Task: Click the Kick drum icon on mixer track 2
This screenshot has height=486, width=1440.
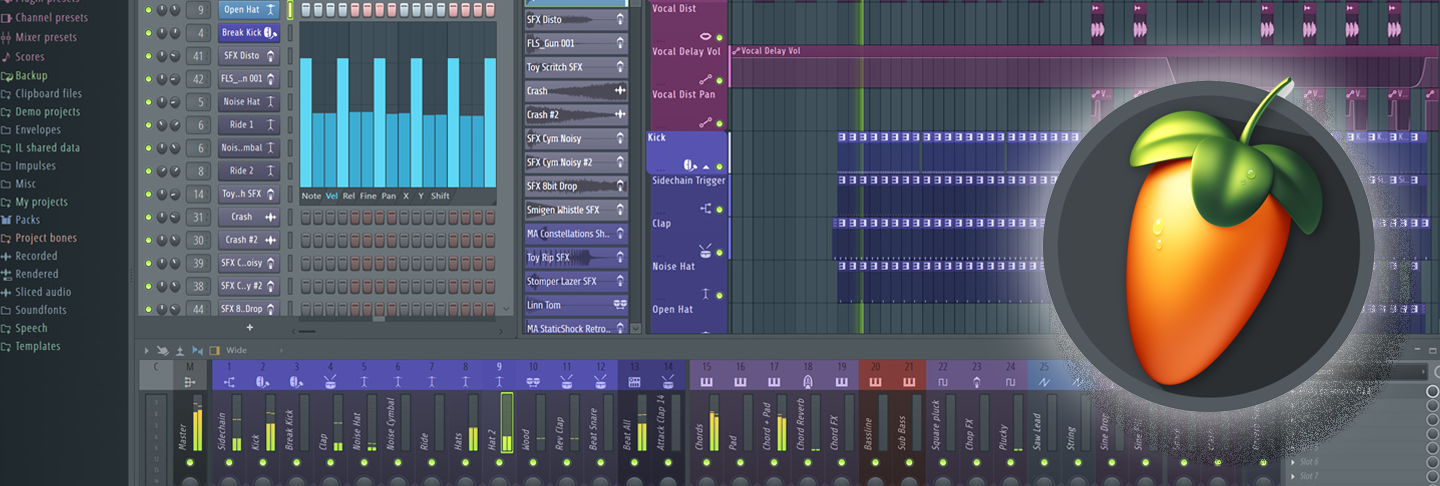Action: (x=263, y=382)
